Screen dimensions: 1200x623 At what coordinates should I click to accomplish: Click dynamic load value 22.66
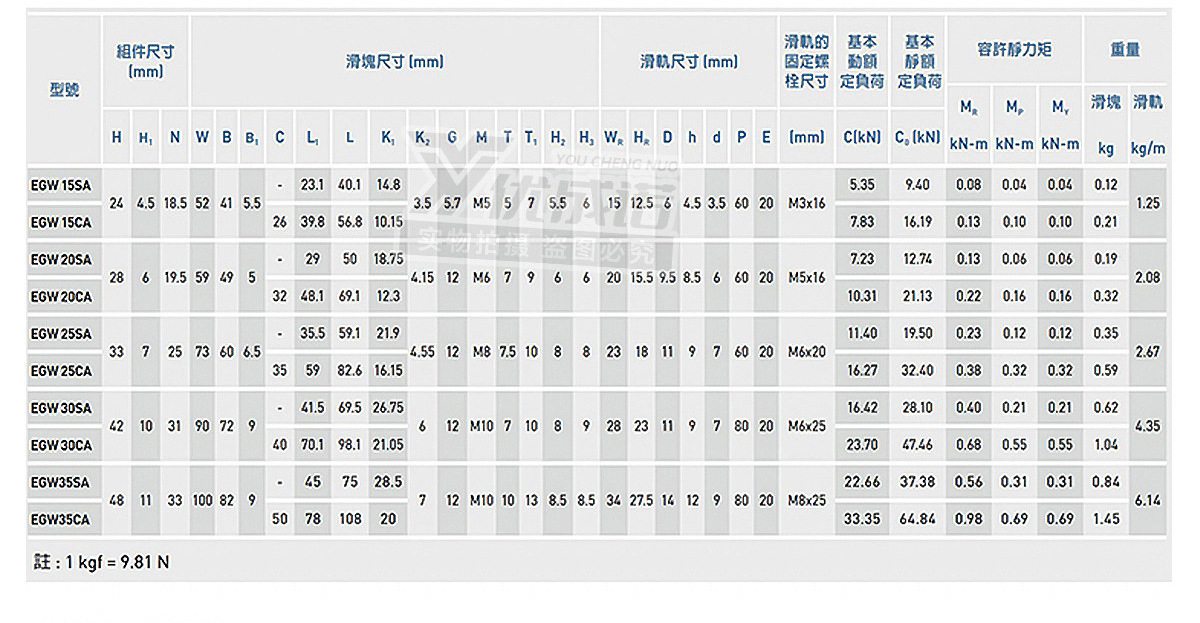point(862,482)
